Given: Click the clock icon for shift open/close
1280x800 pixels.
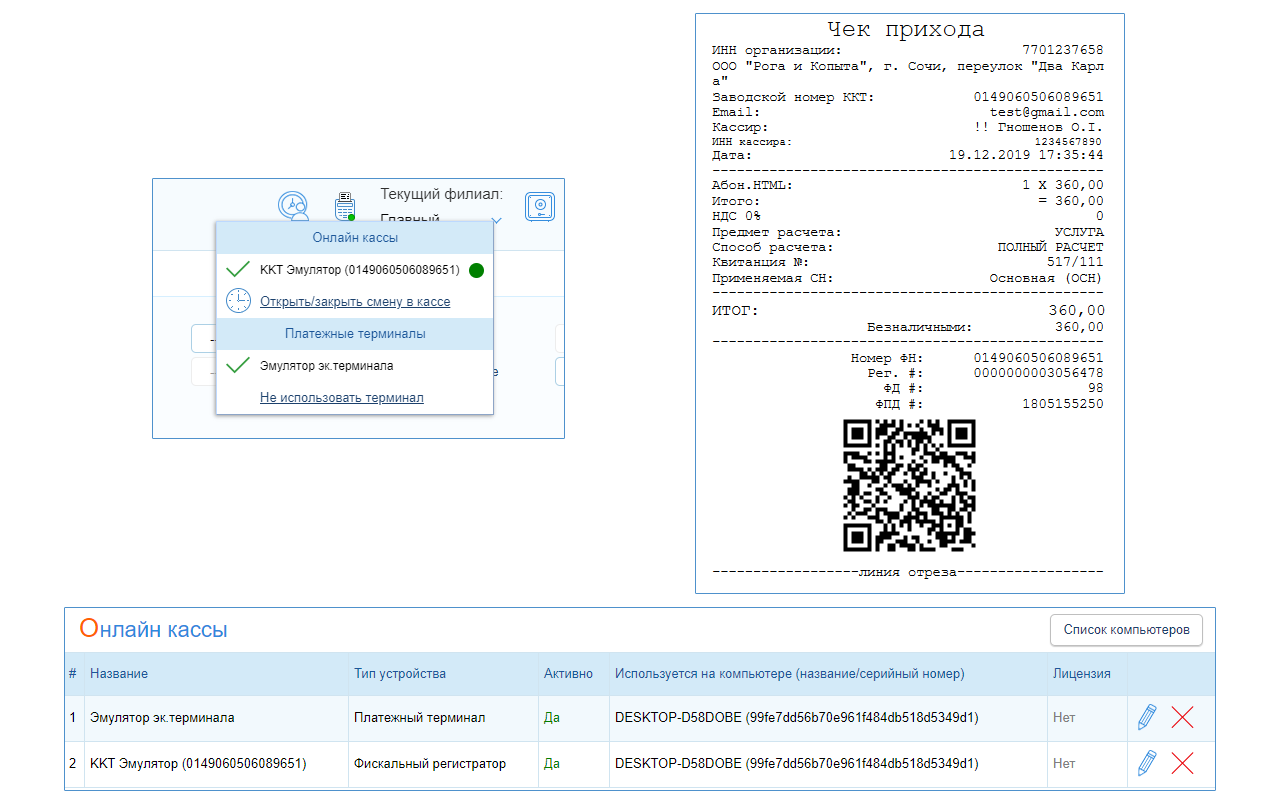Looking at the screenshot, I should [x=238, y=301].
